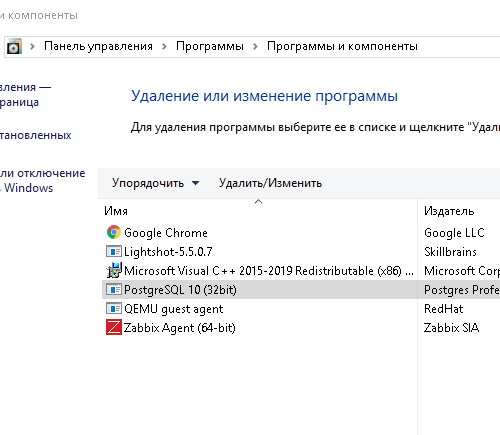Click the Zabbix SIA publisher cell
The image size is (500, 435).
tap(451, 328)
